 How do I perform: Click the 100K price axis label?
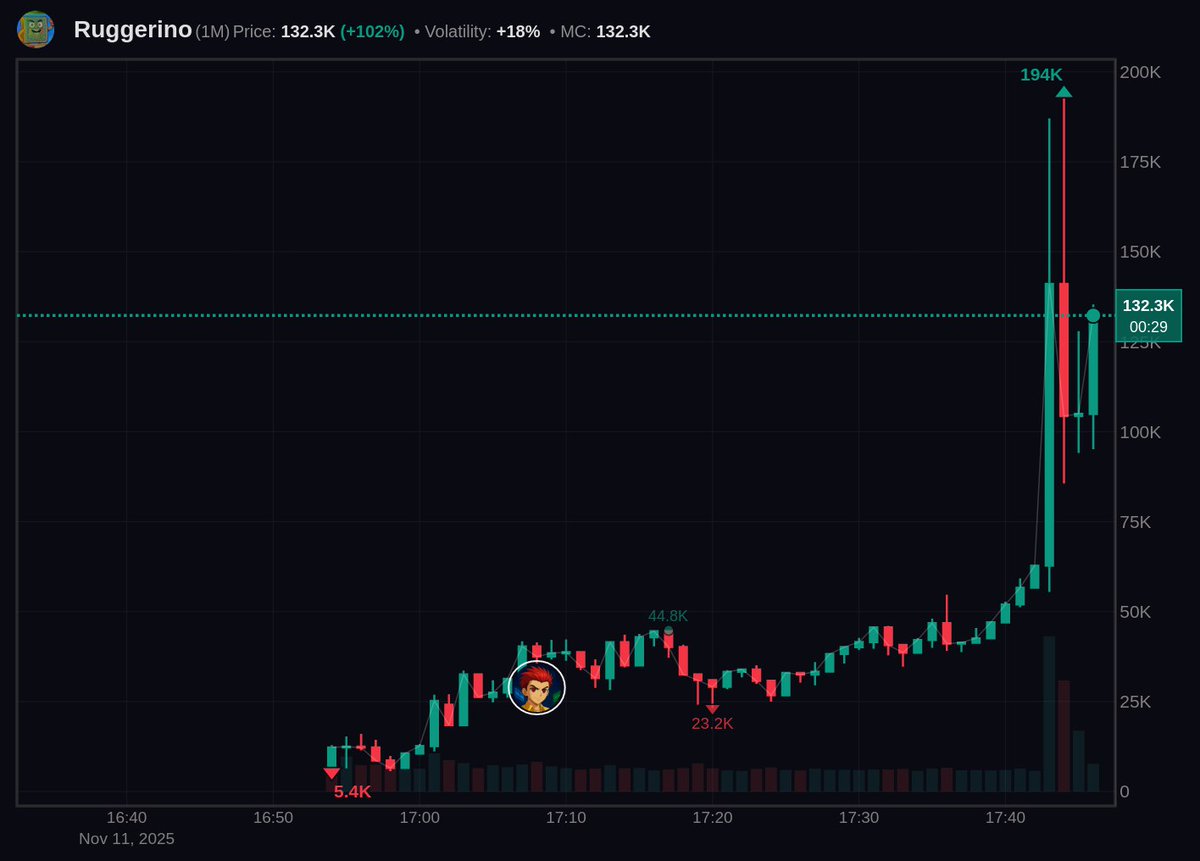(1140, 432)
